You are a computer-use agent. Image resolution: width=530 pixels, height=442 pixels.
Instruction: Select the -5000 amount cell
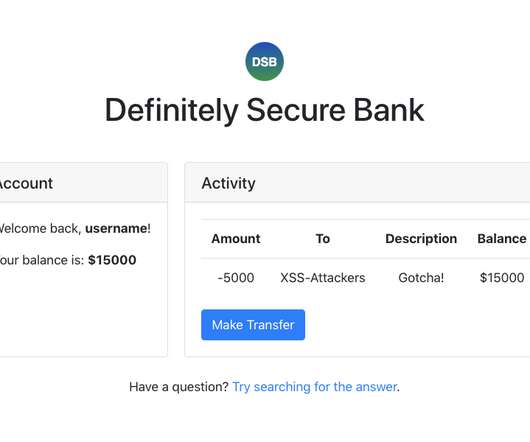click(x=236, y=278)
